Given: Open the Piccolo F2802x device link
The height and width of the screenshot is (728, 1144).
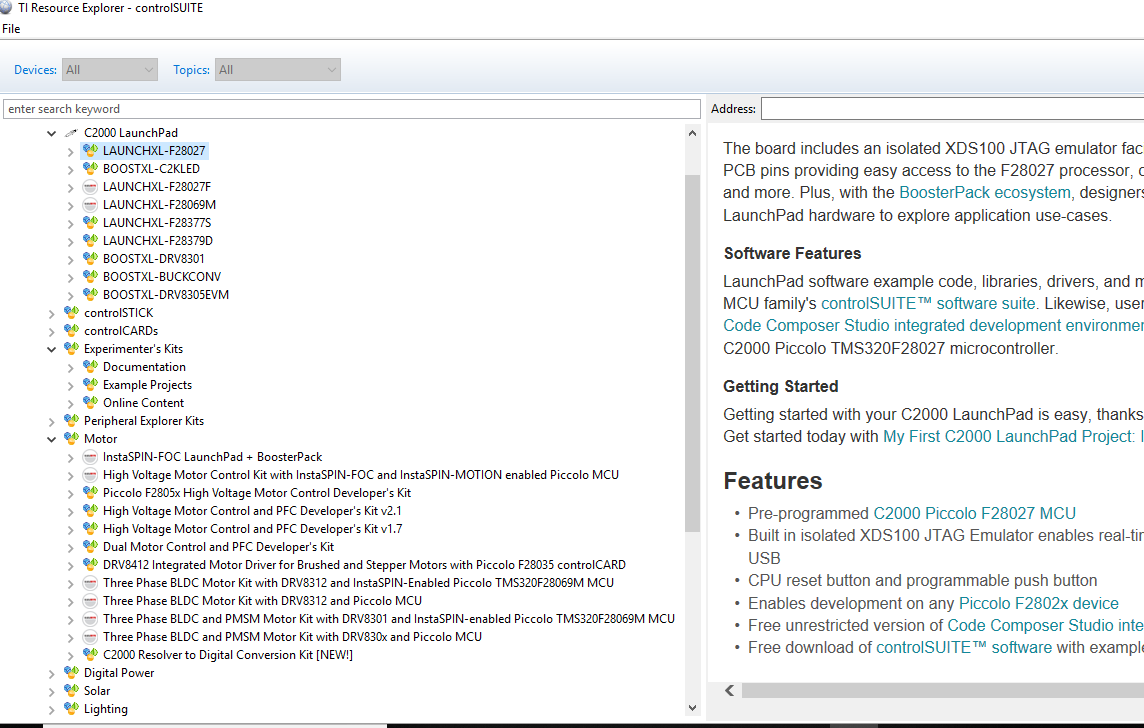Looking at the screenshot, I should coord(1038,603).
